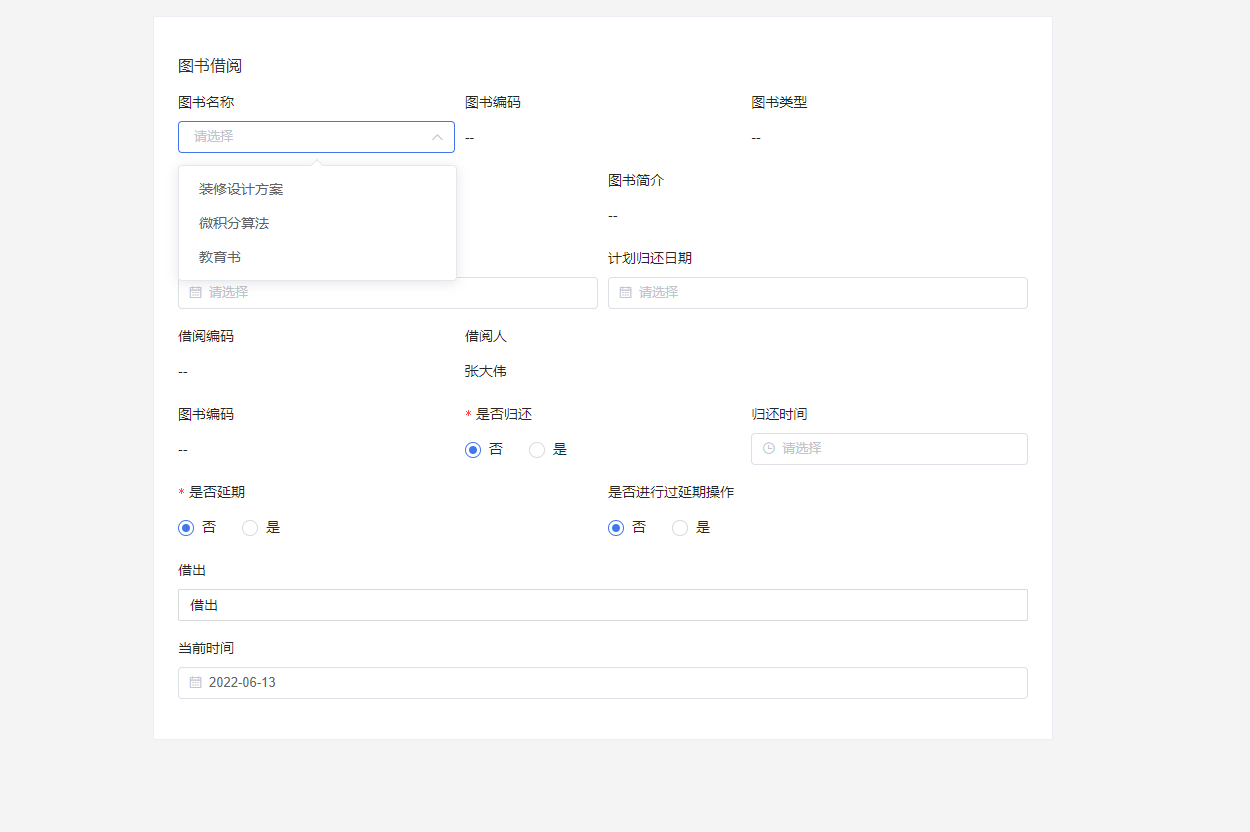Click the 图书借阅 heading
1250x832 pixels.
[210, 66]
